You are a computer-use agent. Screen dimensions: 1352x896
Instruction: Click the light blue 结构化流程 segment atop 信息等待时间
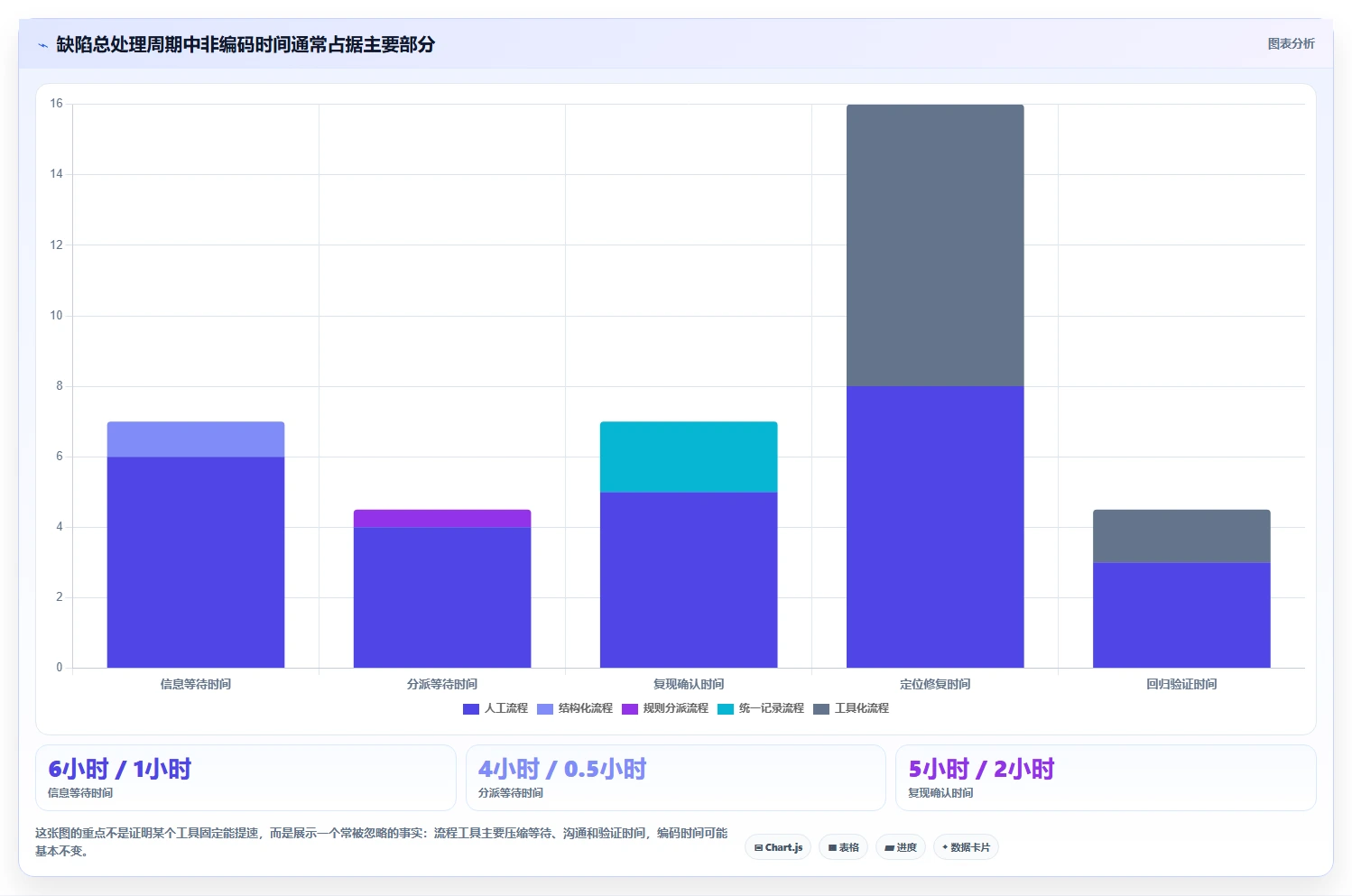click(196, 439)
